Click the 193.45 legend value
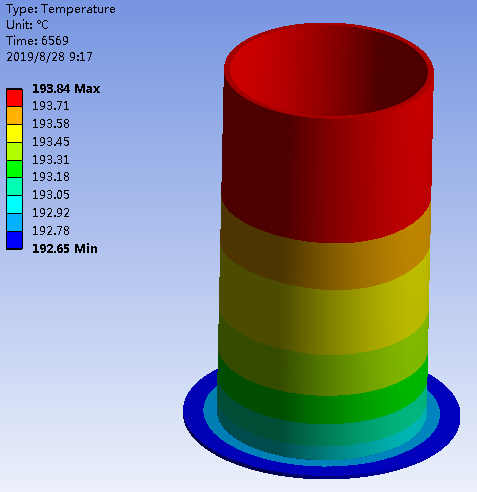The height and width of the screenshot is (492, 477). [51, 142]
